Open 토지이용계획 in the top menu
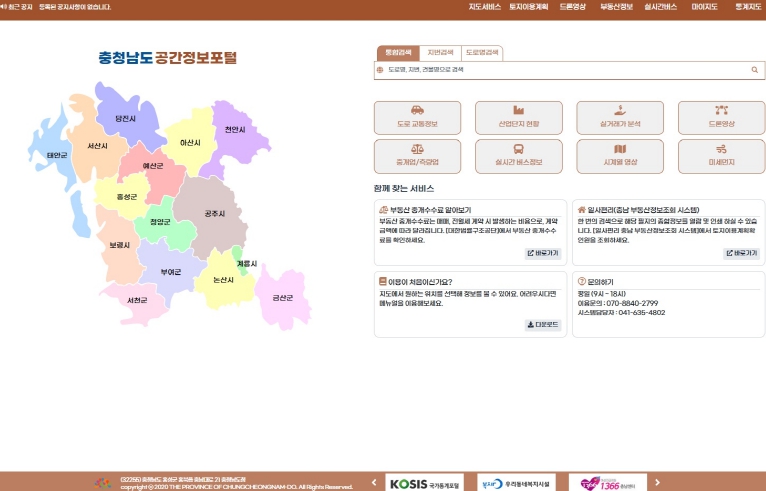Screen dimensions: 766x491 529,7
